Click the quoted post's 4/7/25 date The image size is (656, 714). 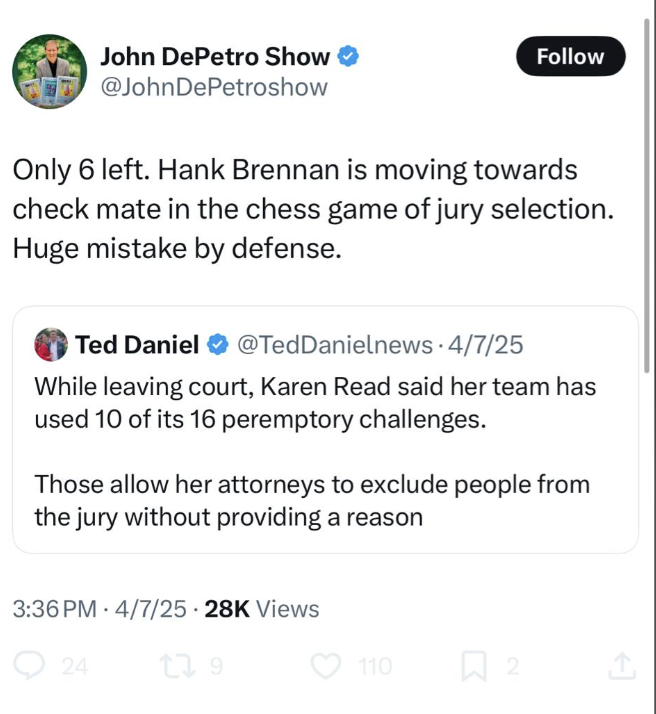[486, 346]
